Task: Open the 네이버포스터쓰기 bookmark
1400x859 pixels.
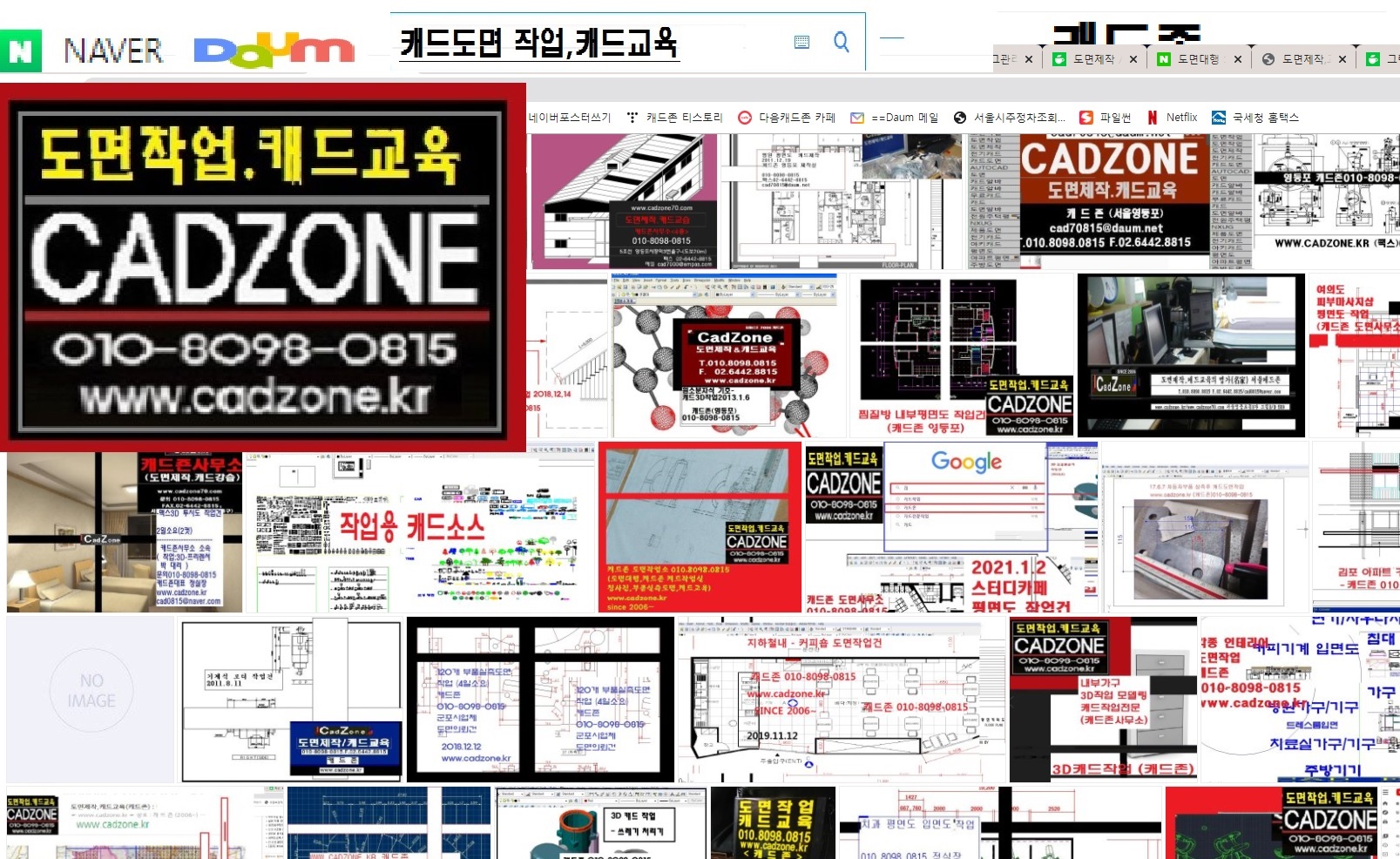Action: pyautogui.click(x=570, y=118)
